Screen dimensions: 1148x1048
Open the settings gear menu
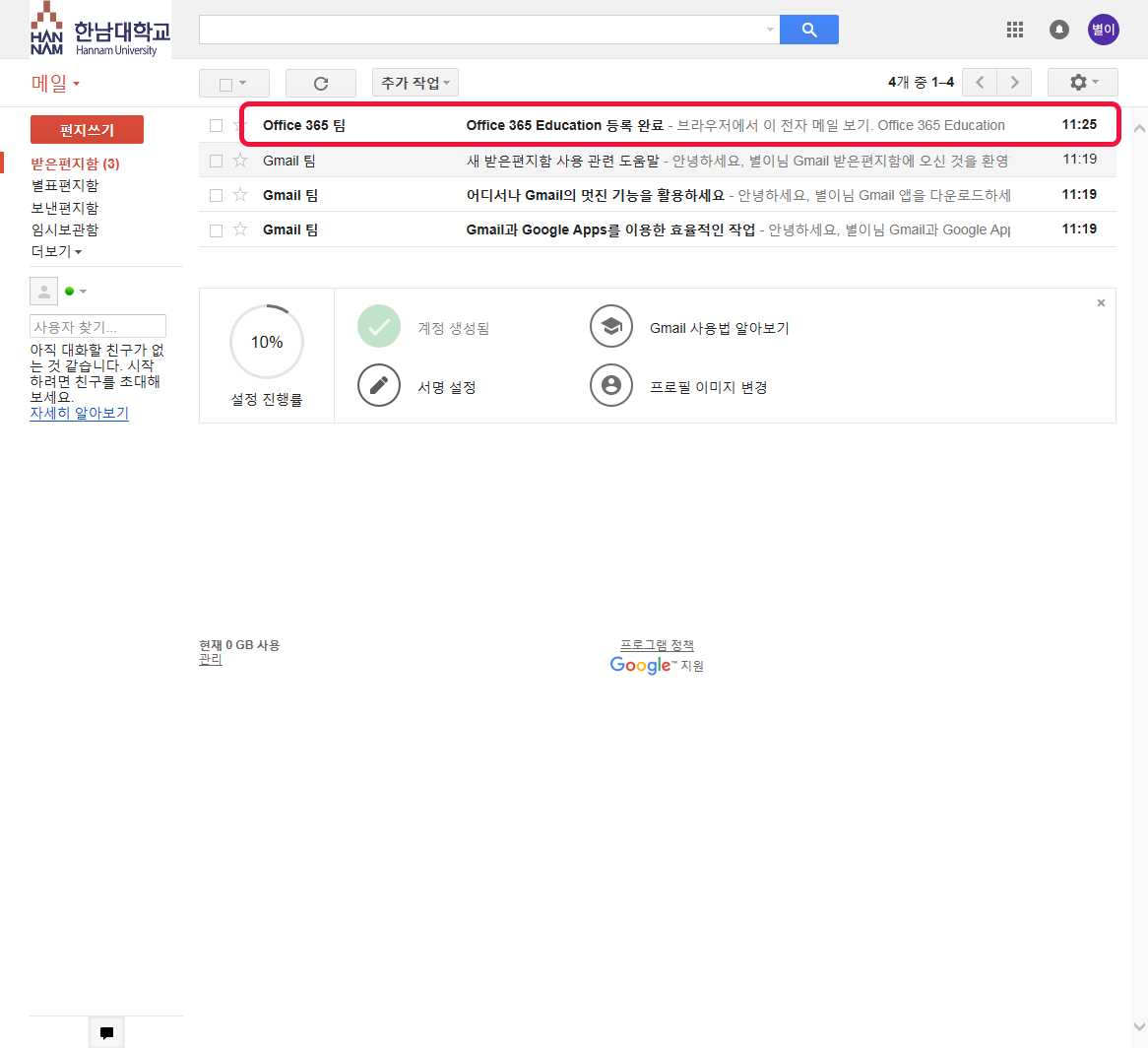pyautogui.click(x=1083, y=82)
